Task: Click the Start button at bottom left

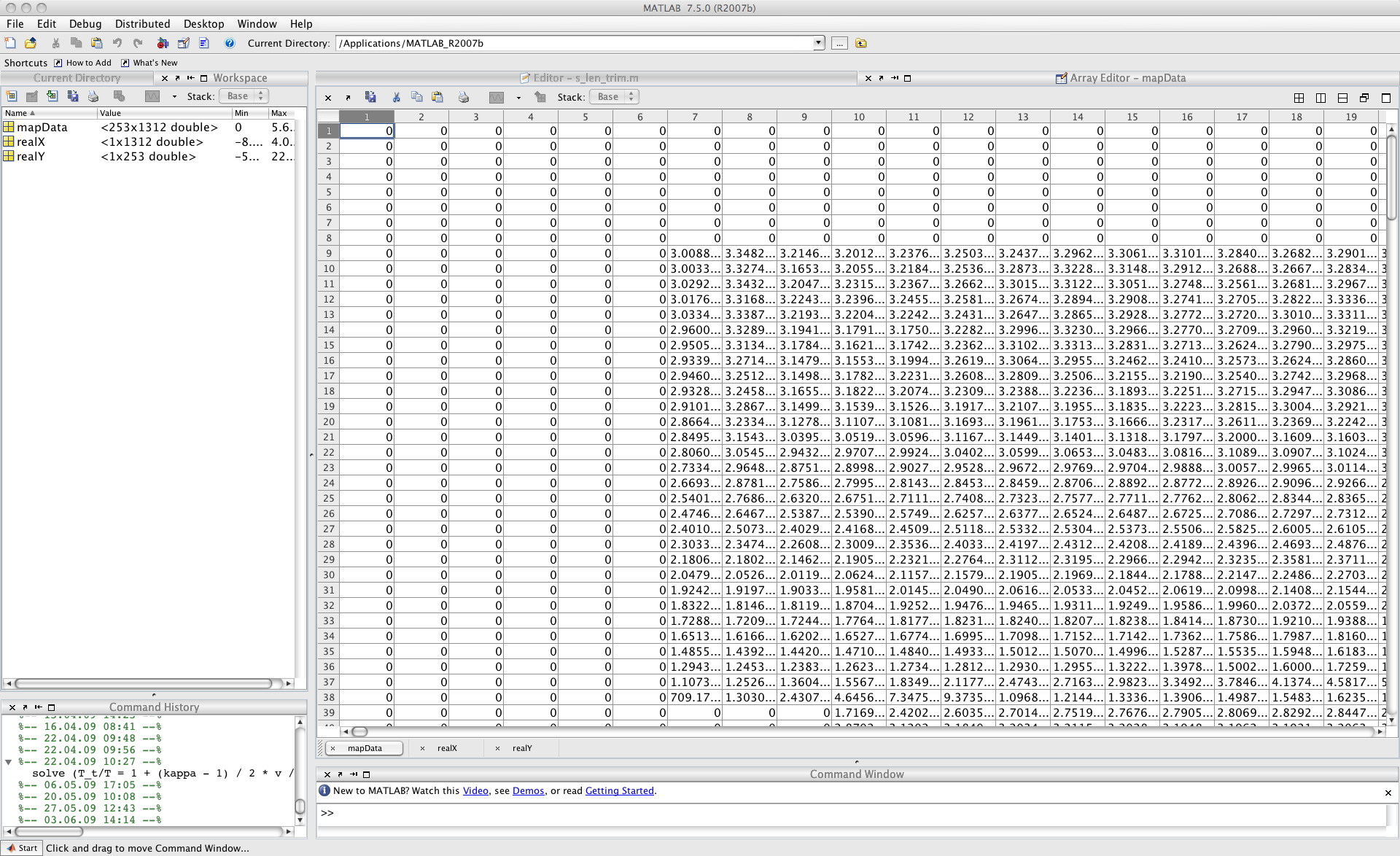Action: click(21, 848)
